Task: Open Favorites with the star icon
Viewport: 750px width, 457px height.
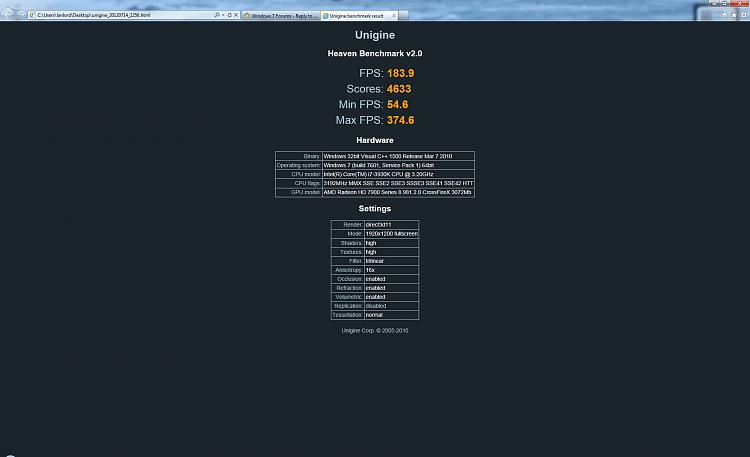Action: point(734,15)
